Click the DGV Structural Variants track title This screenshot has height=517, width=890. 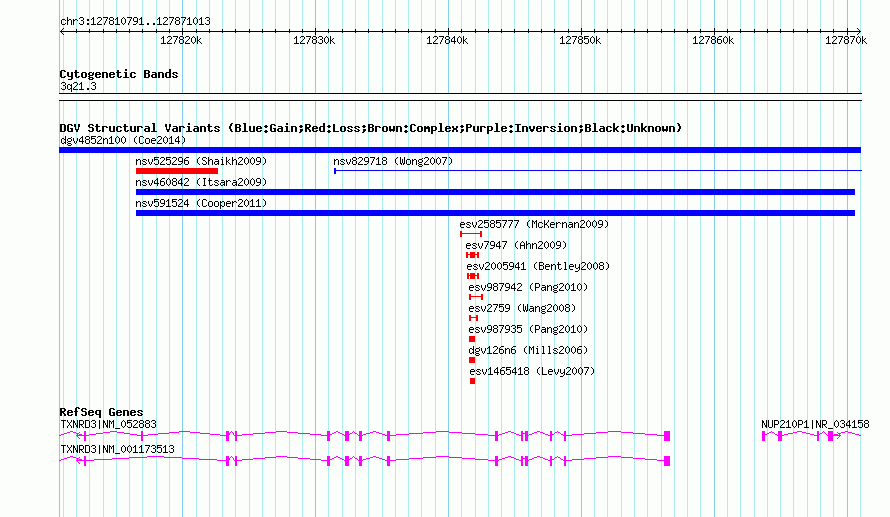pos(370,128)
